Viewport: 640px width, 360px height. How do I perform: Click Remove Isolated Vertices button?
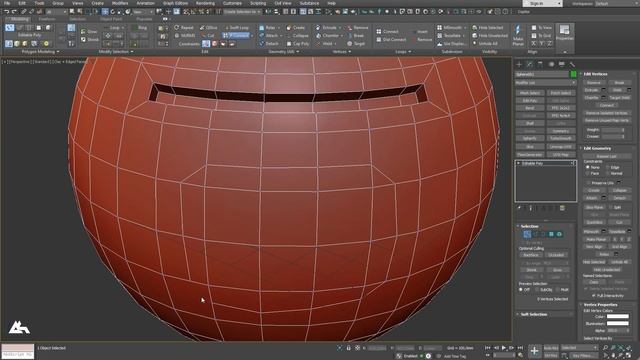pyautogui.click(x=607, y=113)
